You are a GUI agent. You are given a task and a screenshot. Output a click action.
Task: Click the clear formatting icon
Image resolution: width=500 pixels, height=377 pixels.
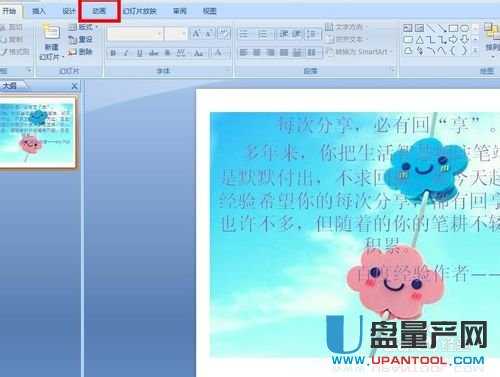(x=224, y=33)
